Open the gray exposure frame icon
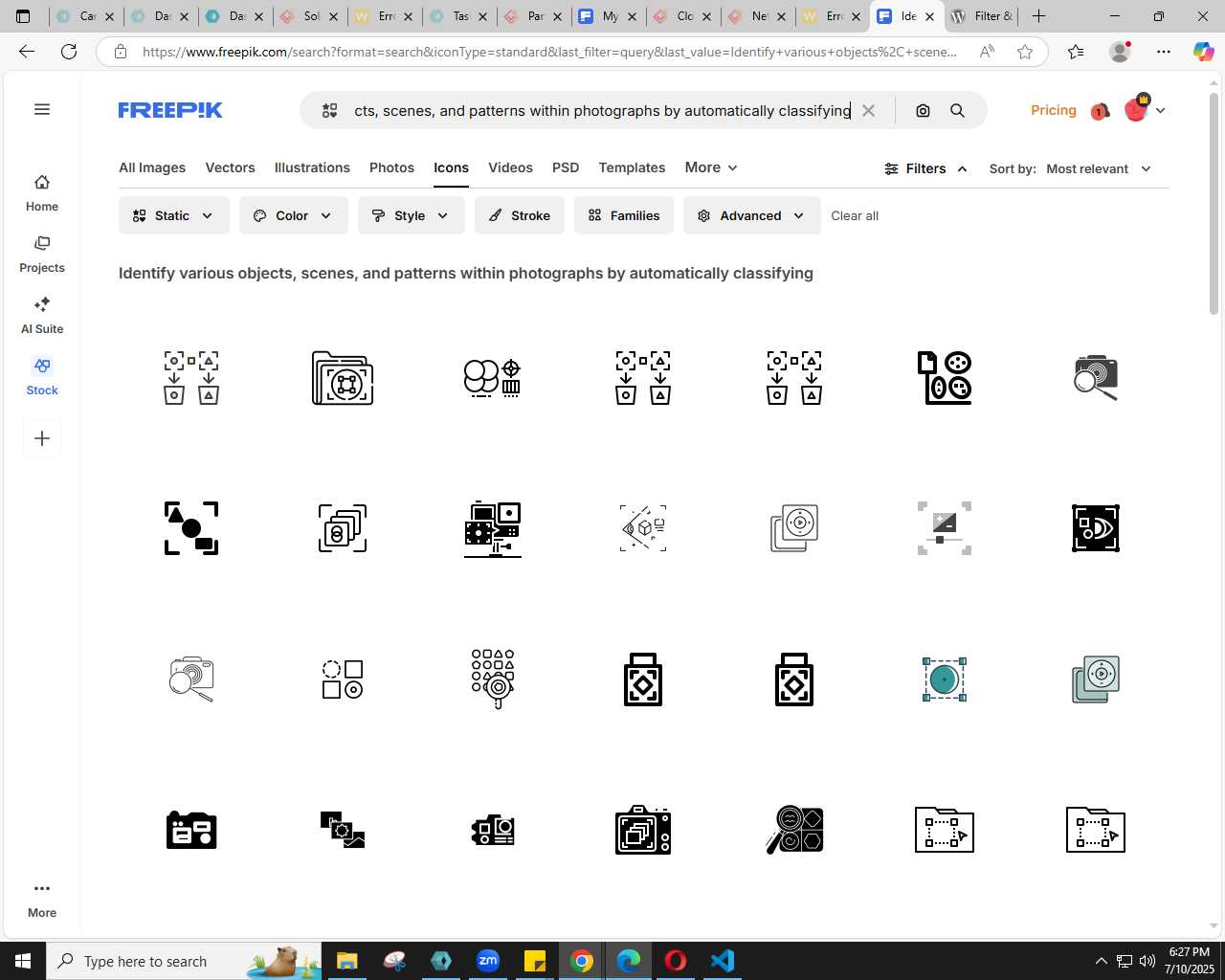The height and width of the screenshot is (980, 1225). pos(945,528)
